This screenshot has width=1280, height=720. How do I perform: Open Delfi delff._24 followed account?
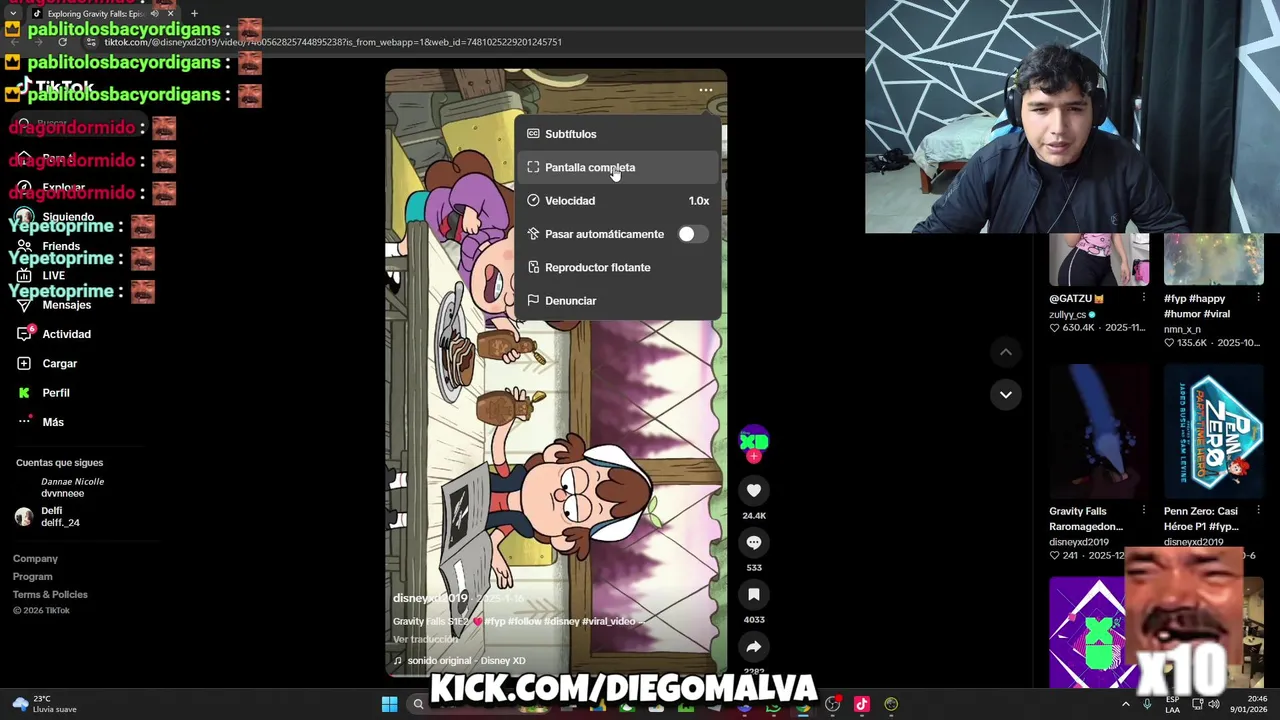[x=47, y=516]
